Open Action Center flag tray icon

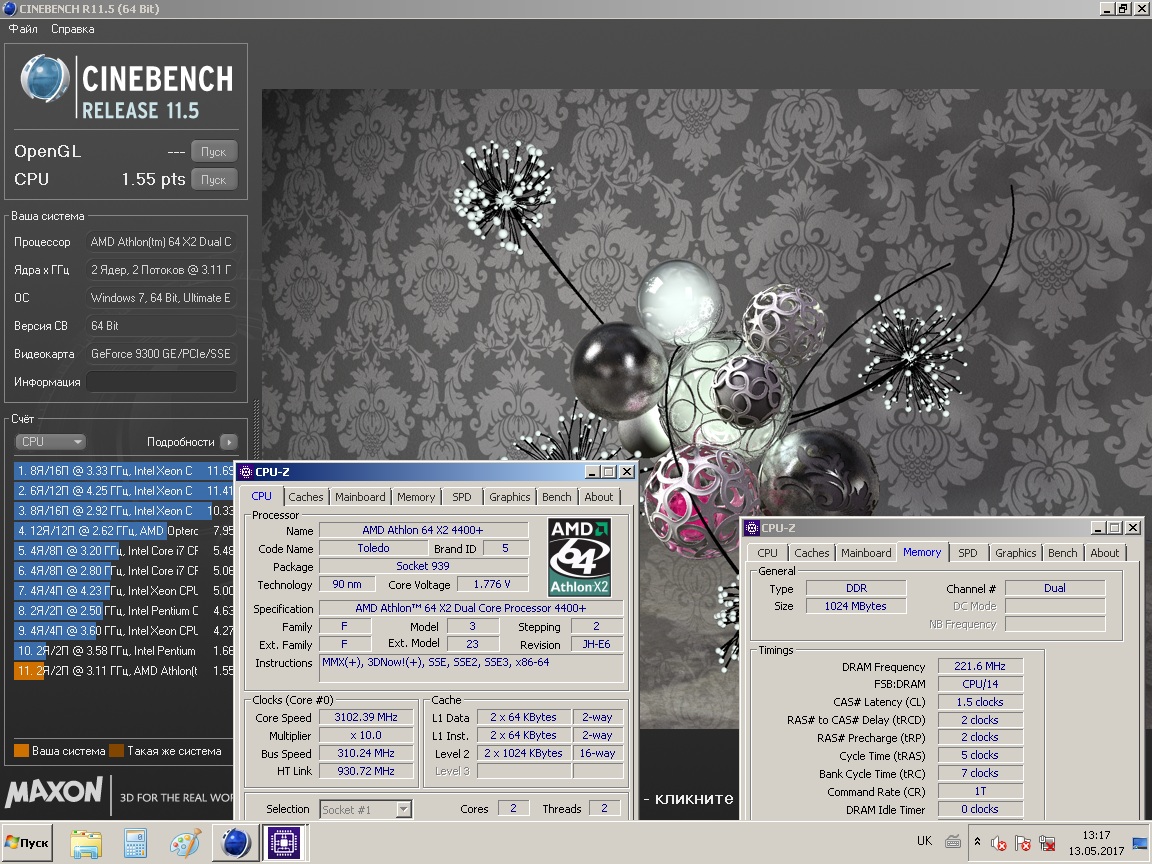1023,843
